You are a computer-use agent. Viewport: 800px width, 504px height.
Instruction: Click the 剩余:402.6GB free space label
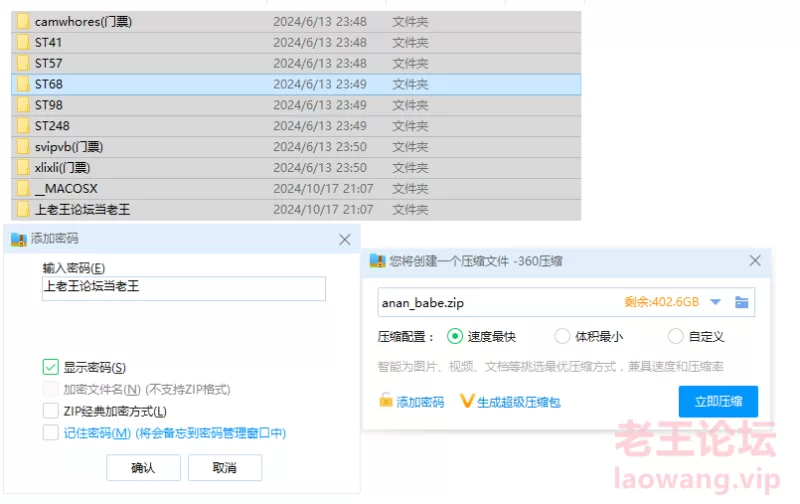(662, 302)
